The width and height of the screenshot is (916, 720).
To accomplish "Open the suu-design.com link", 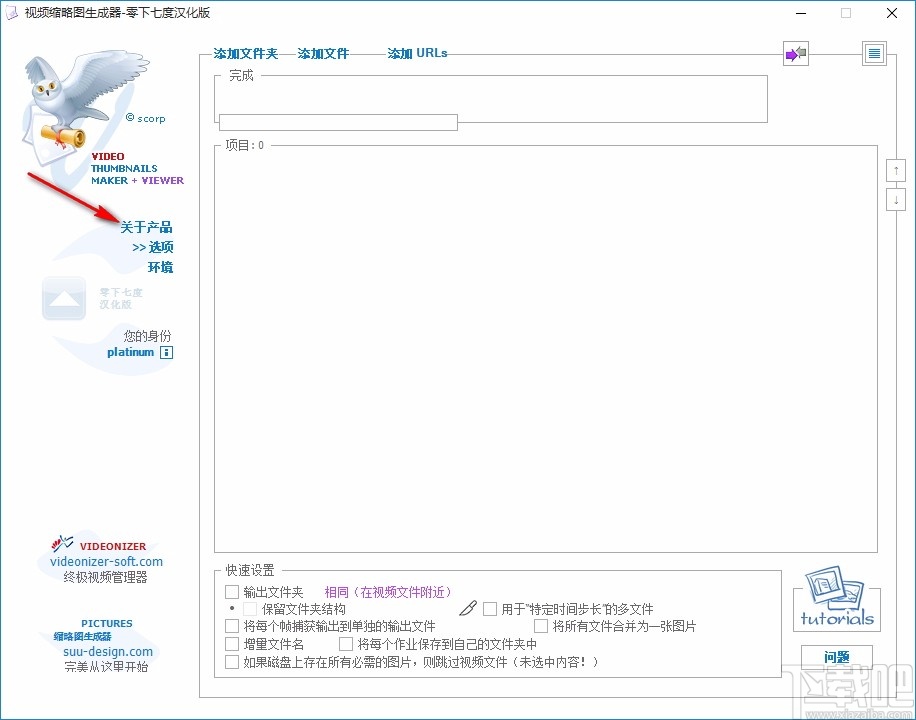I will click(x=107, y=652).
